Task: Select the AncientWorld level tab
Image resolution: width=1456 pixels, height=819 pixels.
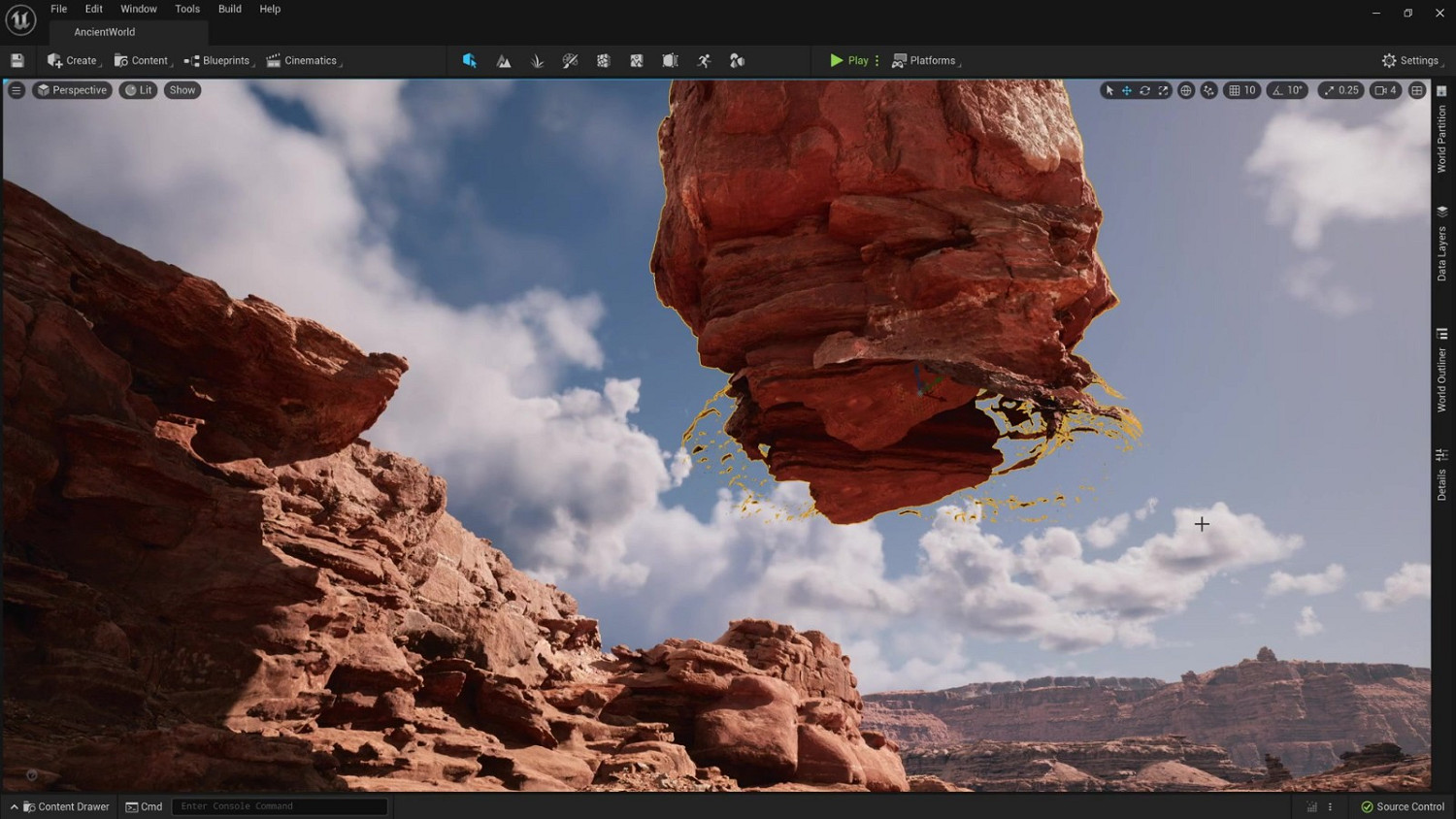Action: (105, 32)
